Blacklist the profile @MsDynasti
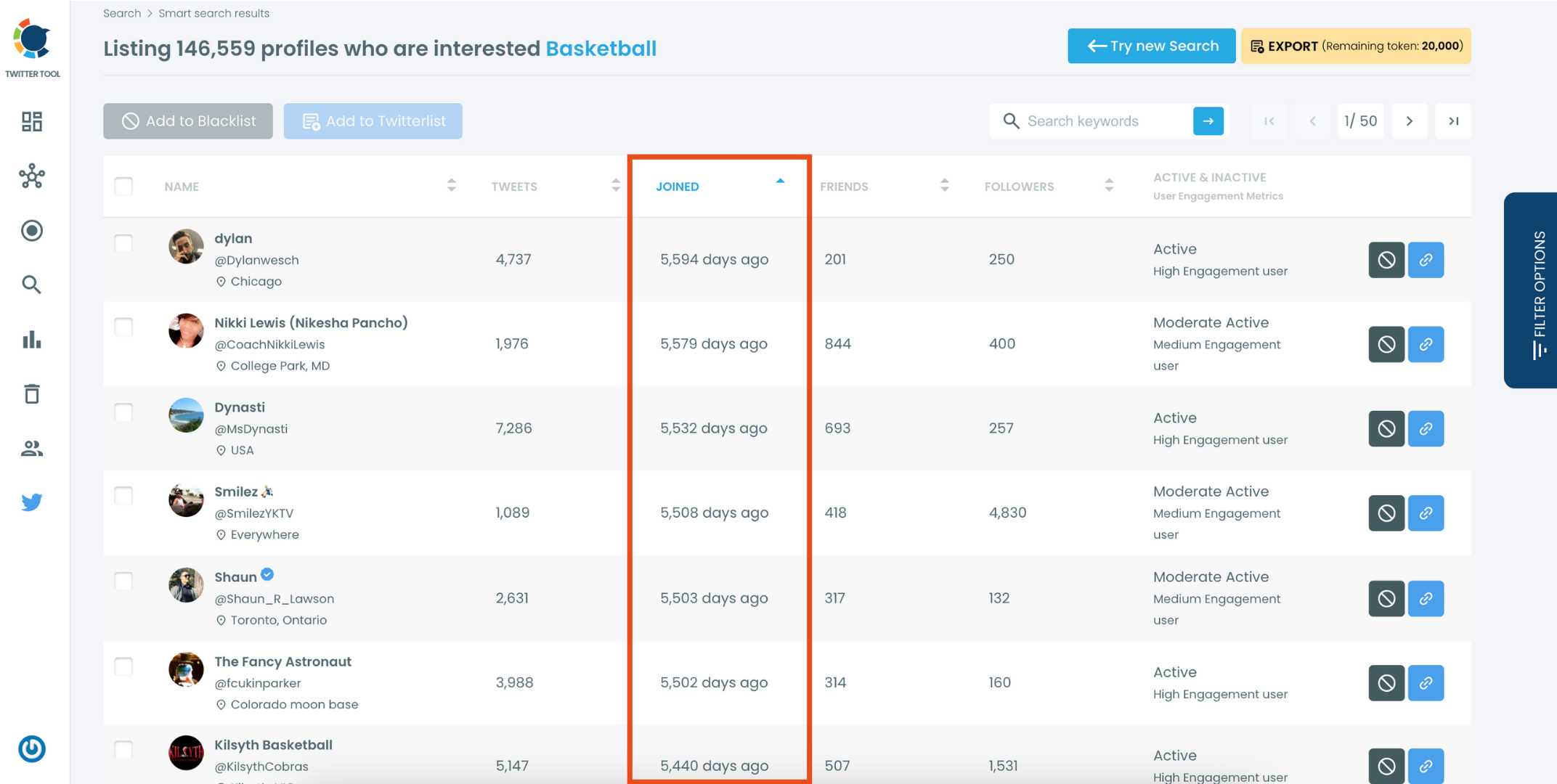The image size is (1557, 784). (1386, 428)
